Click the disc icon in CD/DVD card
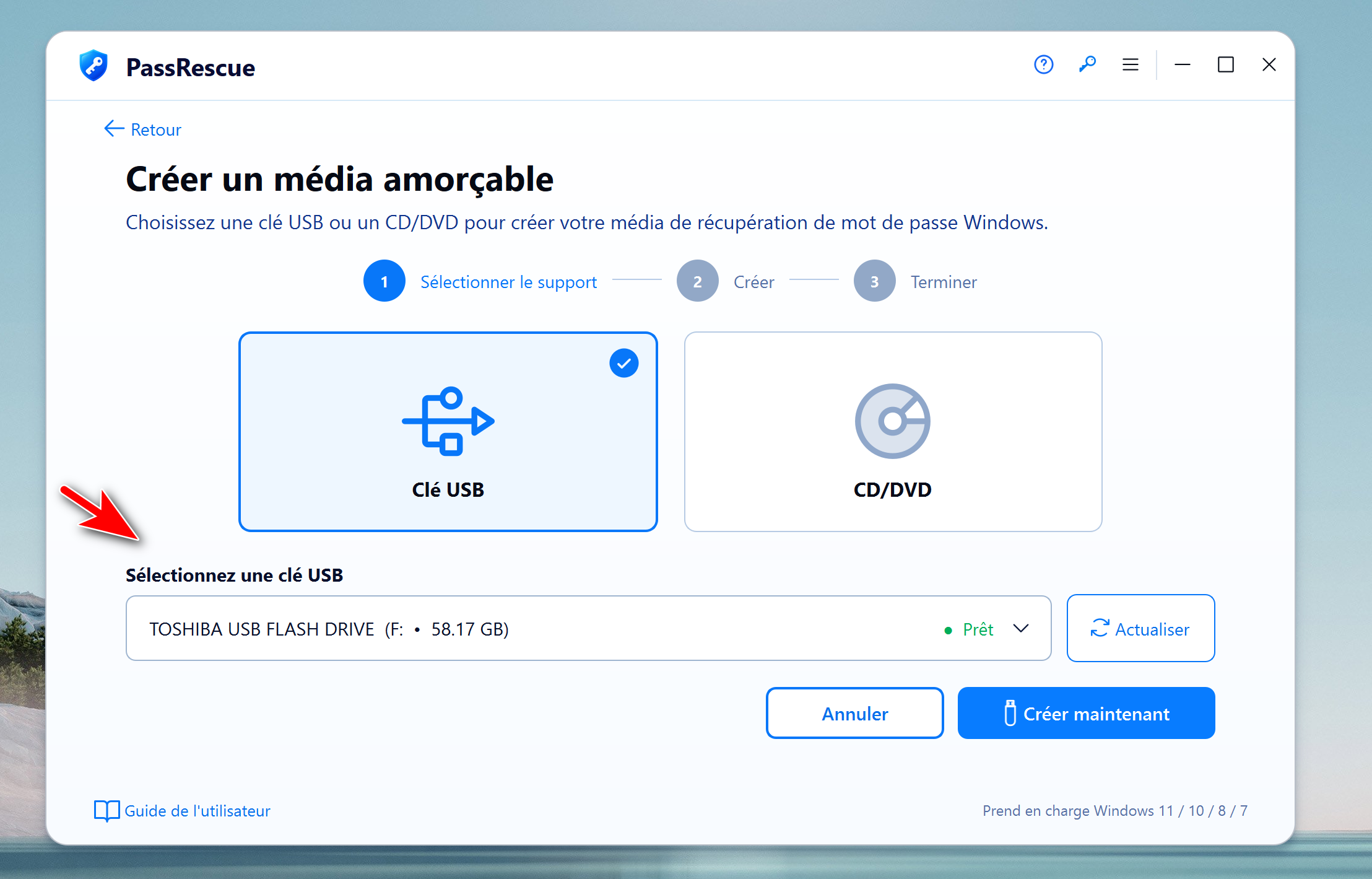Screen dimensions: 1372x879 [x=893, y=421]
